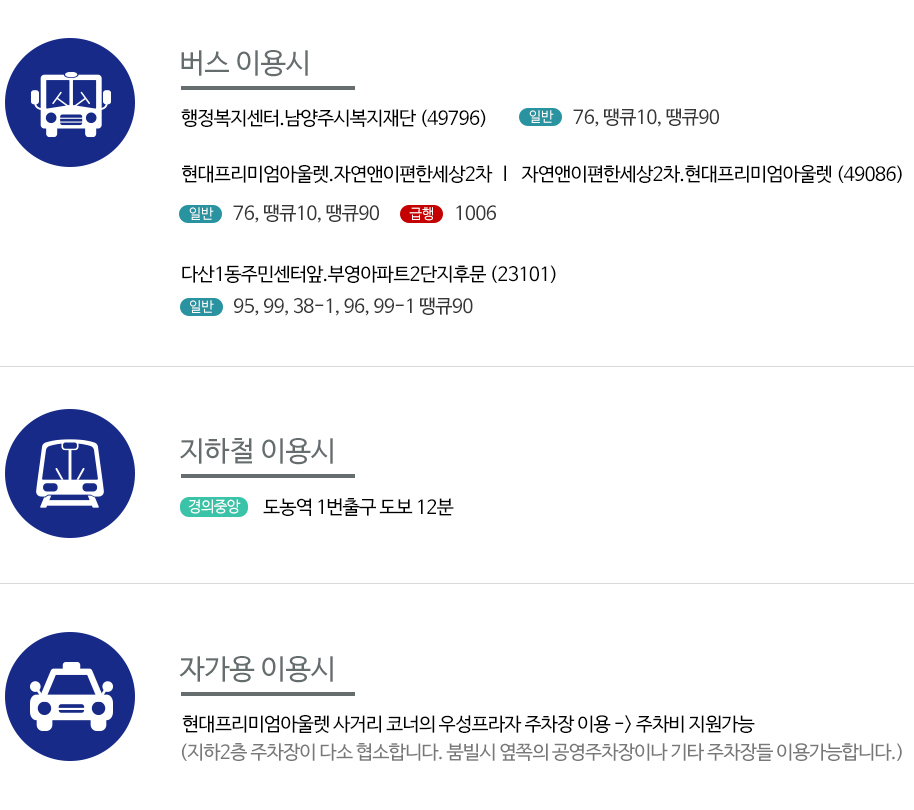Image resolution: width=914 pixels, height=810 pixels.
Task: Click express bus number 1006
Action: tap(476, 213)
